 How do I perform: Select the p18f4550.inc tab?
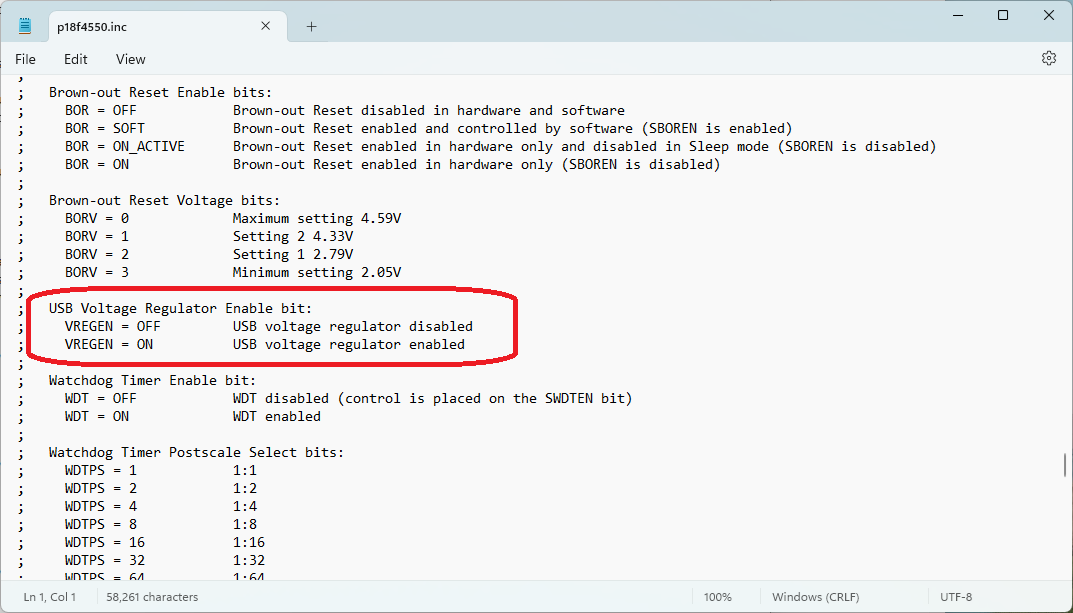click(x=150, y=27)
